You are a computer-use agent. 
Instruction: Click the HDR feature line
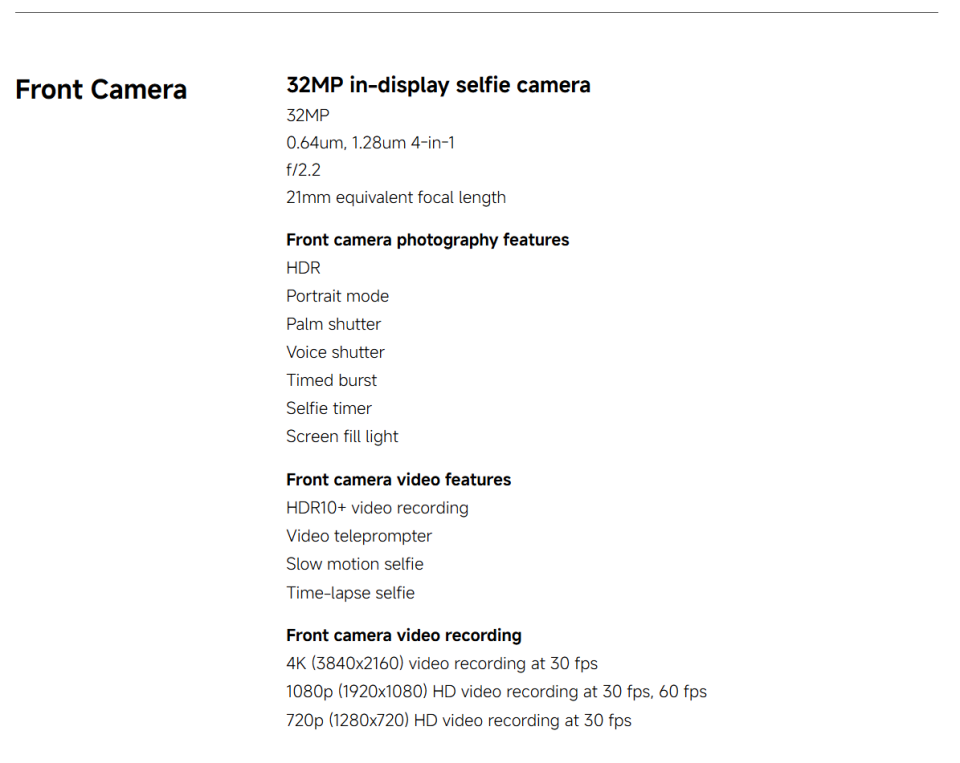tap(303, 268)
